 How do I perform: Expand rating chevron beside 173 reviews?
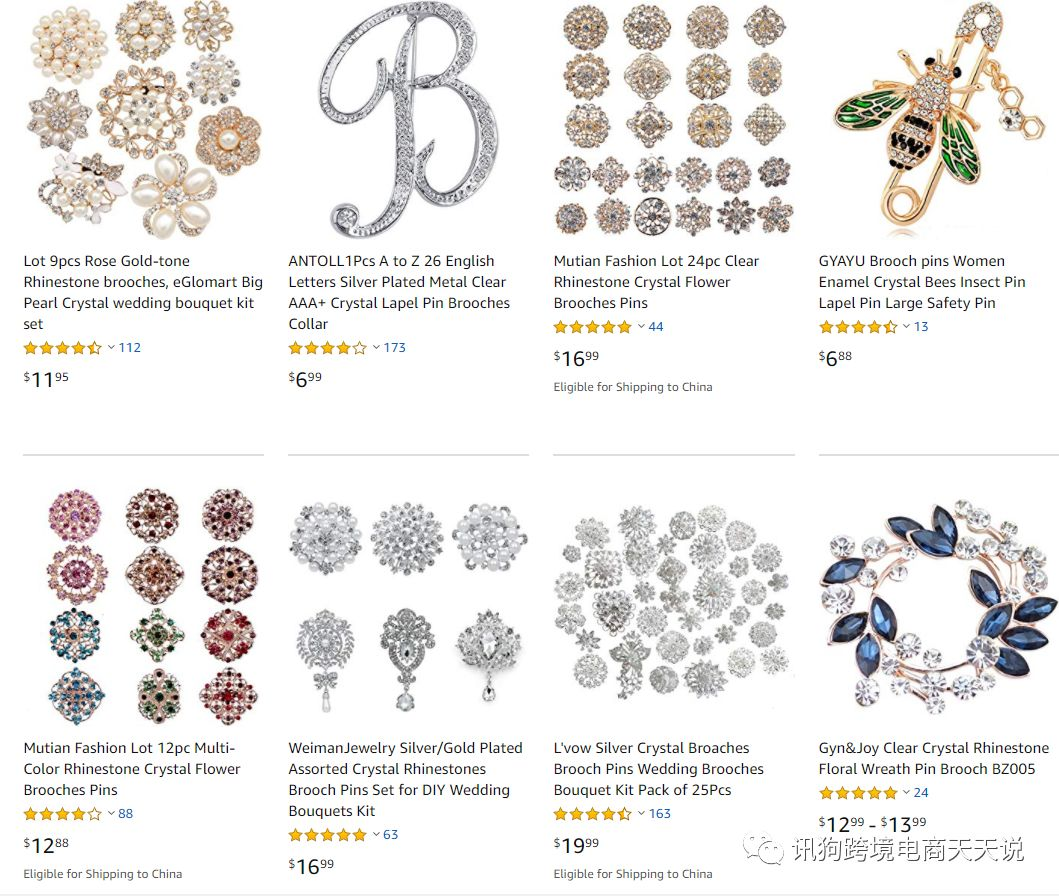click(376, 348)
